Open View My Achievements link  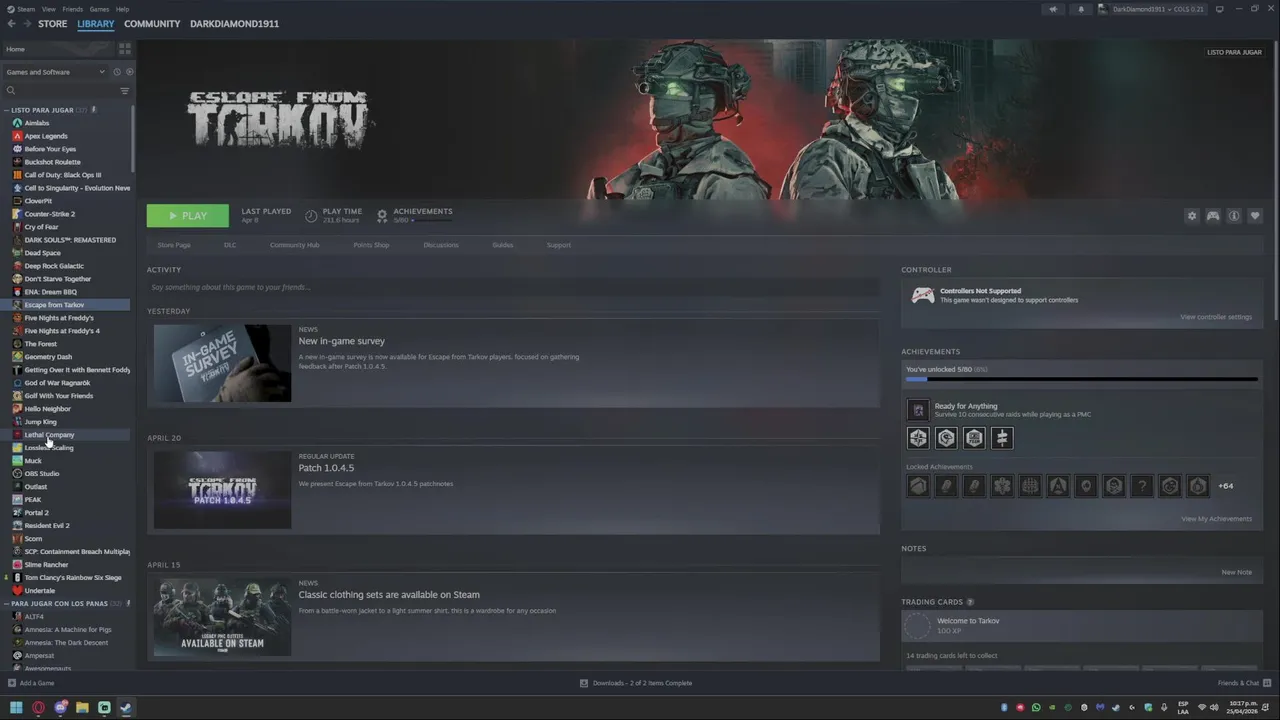tap(1216, 519)
